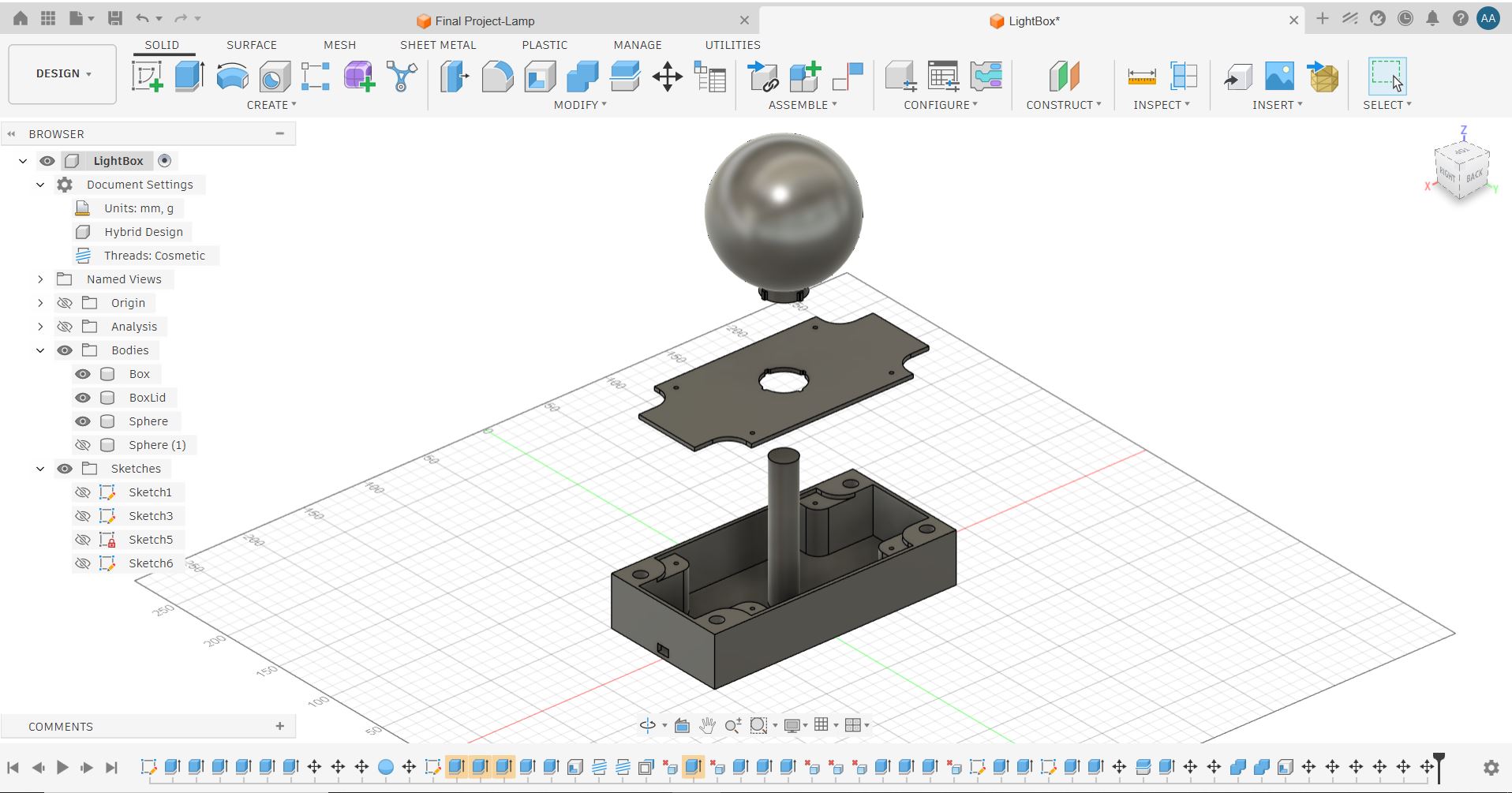Select the Fillet tool
The width and height of the screenshot is (1512, 793).
click(497, 77)
